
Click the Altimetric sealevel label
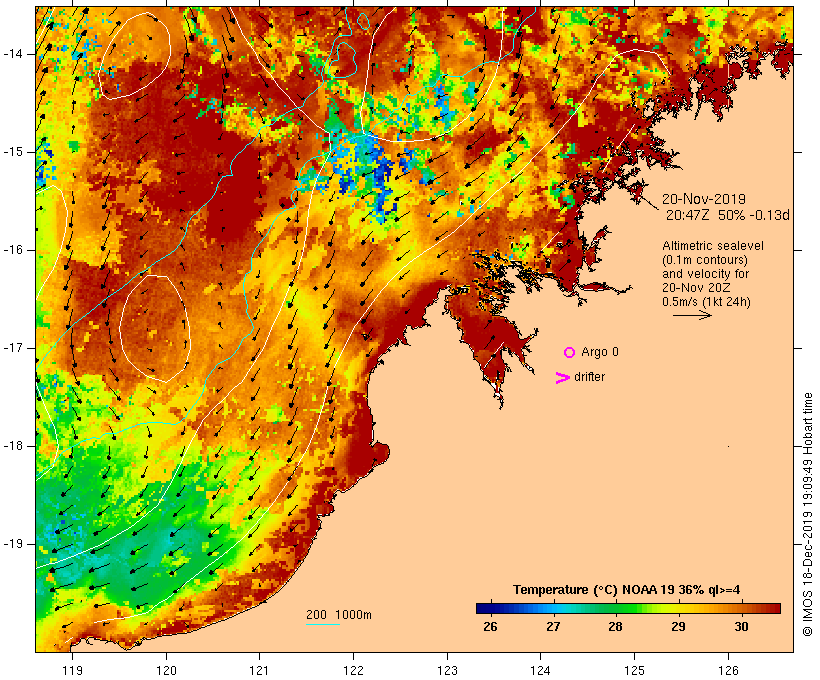point(713,246)
